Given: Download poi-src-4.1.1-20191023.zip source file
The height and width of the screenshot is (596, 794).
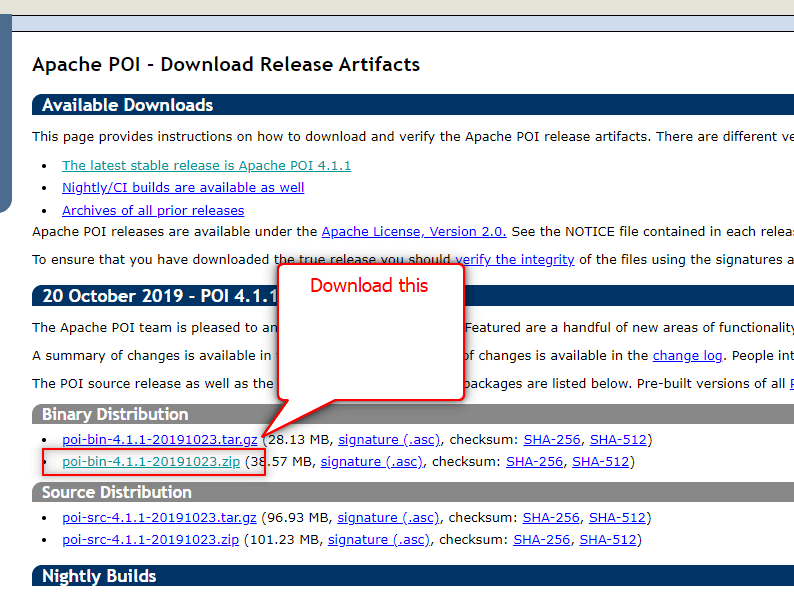Looking at the screenshot, I should point(150,539).
